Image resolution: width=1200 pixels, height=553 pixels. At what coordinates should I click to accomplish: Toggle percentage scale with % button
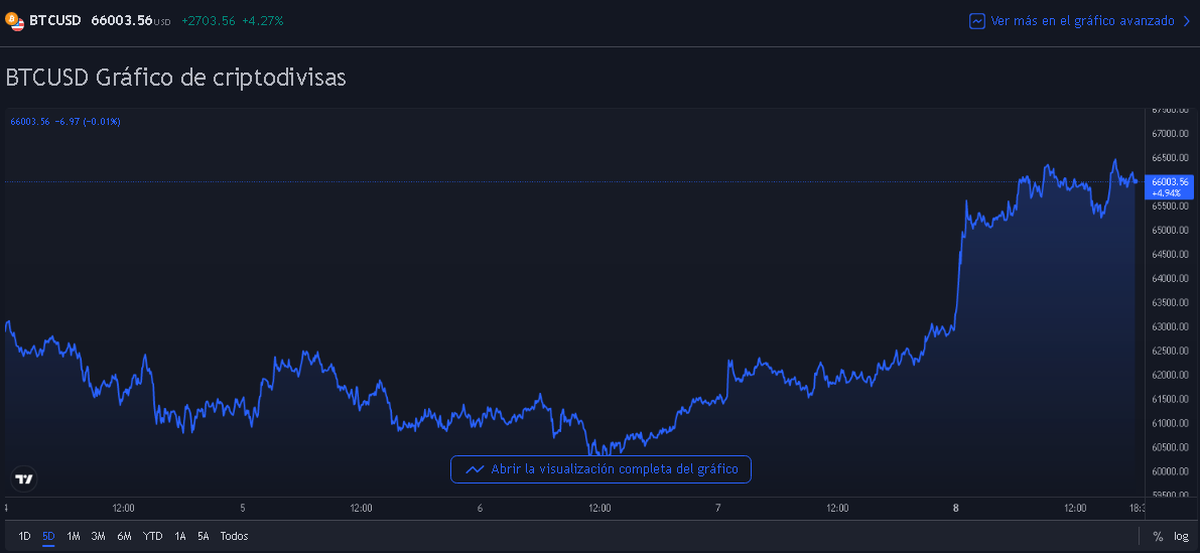point(1158,536)
